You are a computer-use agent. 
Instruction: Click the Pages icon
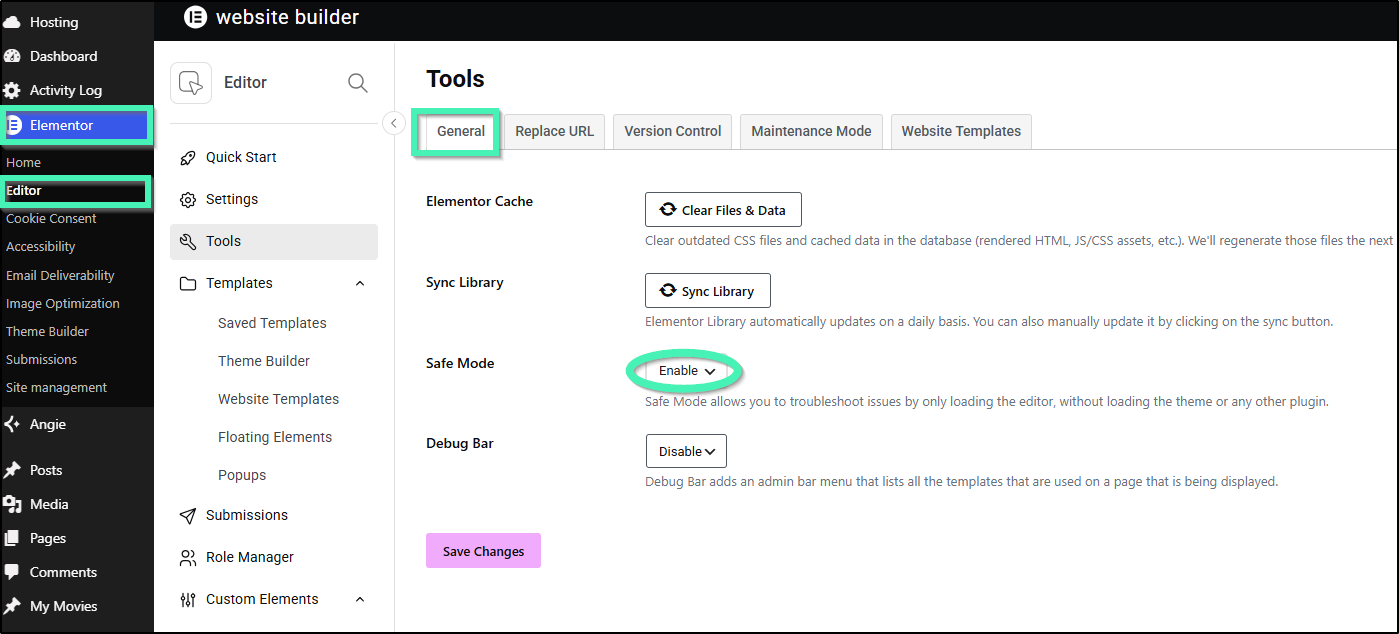click(x=13, y=538)
